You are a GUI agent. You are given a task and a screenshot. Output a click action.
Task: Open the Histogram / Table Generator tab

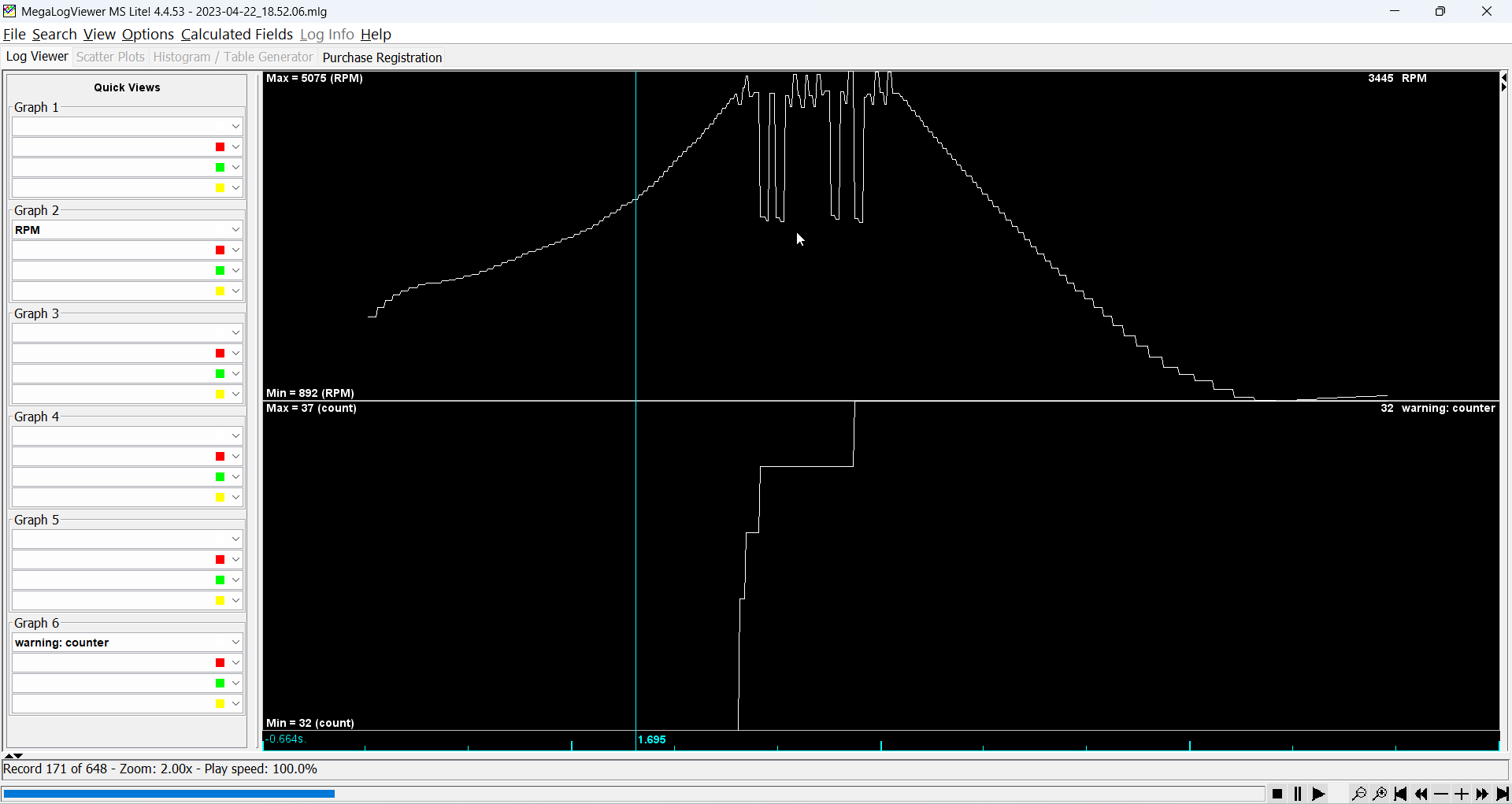click(233, 57)
